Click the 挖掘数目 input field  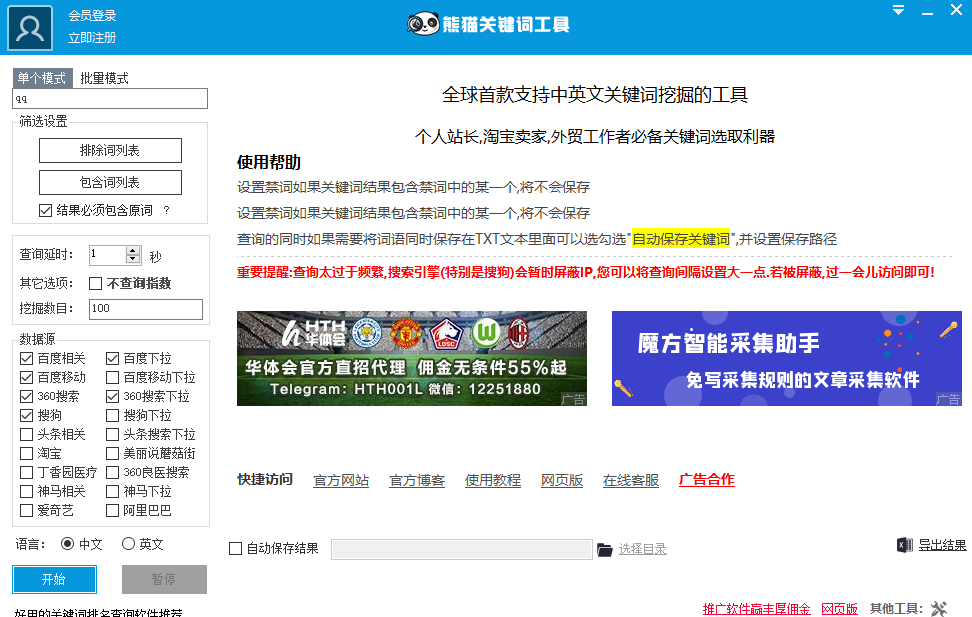coord(146,309)
